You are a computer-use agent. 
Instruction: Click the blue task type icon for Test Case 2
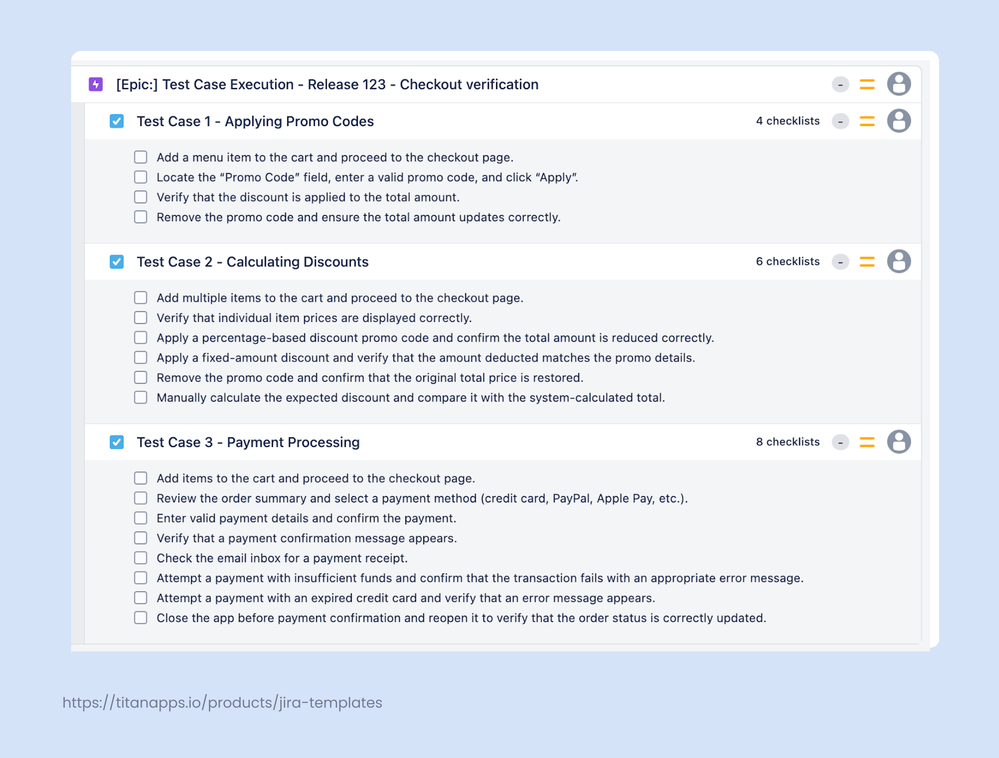pyautogui.click(x=116, y=261)
